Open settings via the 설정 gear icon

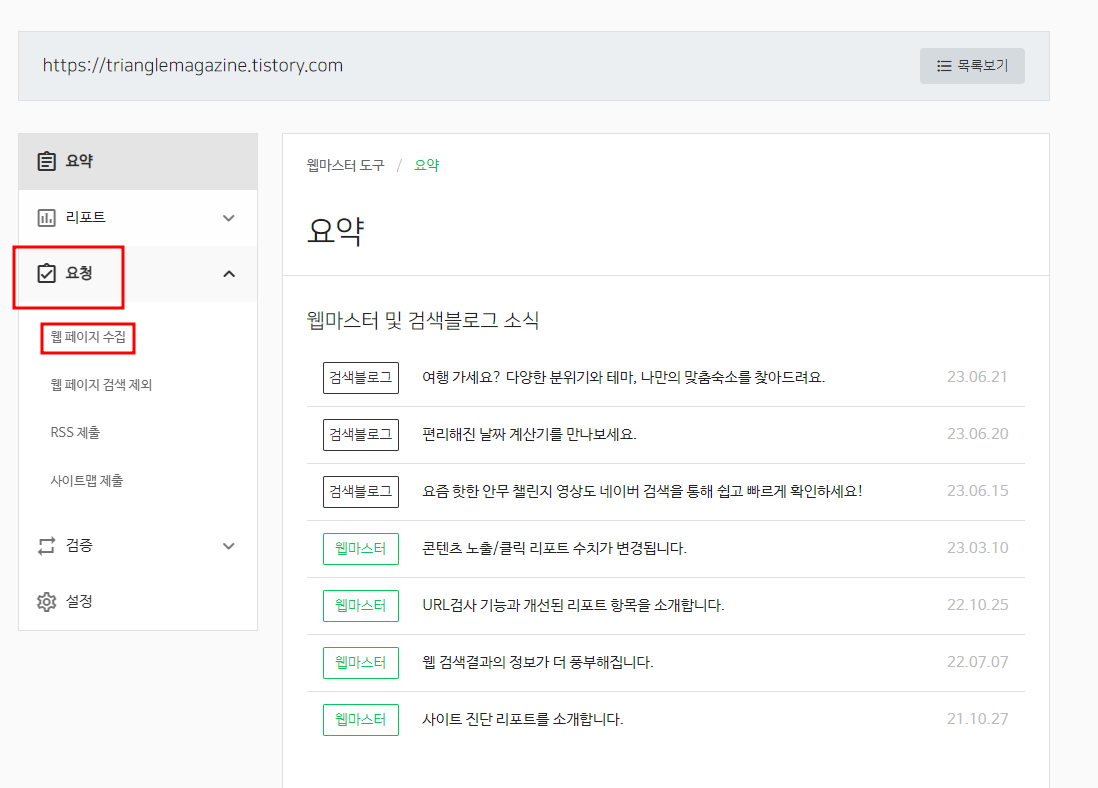click(46, 601)
